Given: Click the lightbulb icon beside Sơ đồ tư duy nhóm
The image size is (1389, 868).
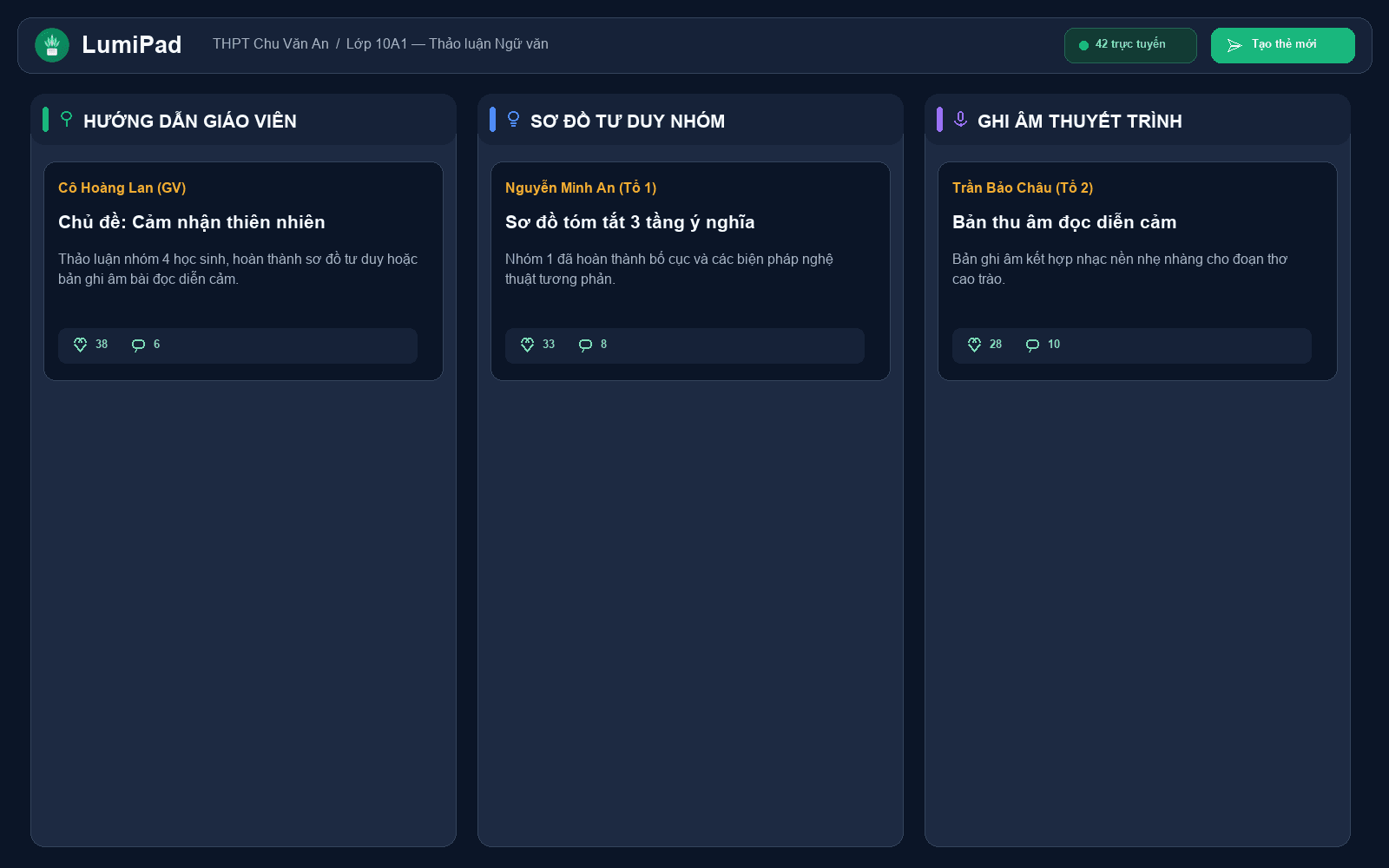Looking at the screenshot, I should point(513,119).
